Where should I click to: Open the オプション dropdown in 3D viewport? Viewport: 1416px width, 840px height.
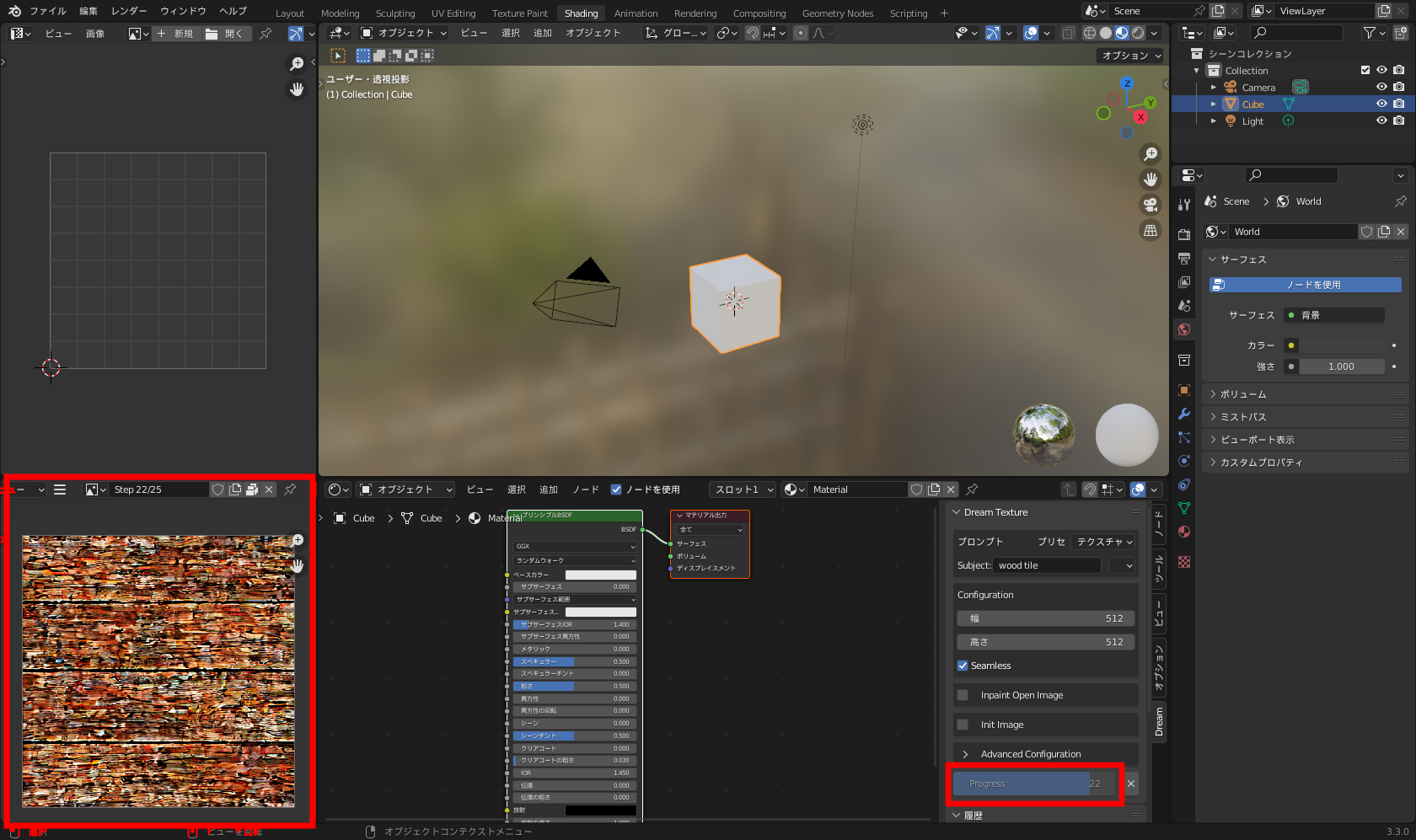[x=1131, y=56]
